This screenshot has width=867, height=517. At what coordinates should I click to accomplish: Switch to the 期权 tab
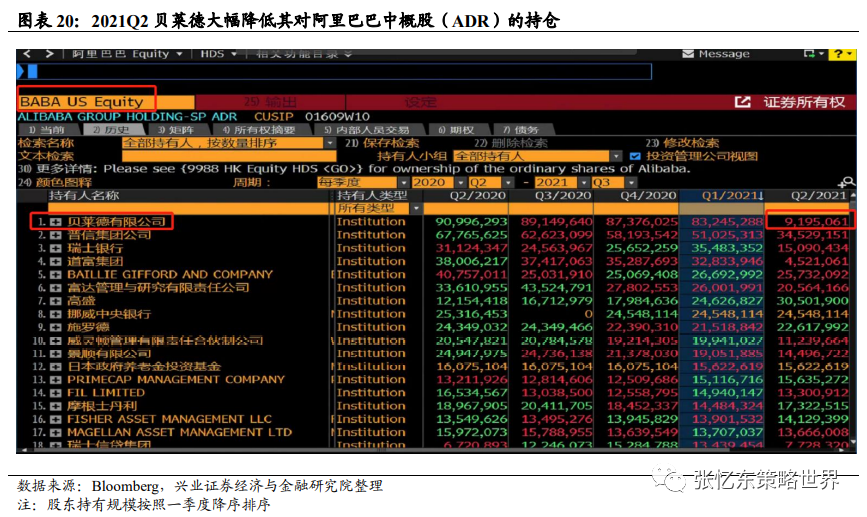click(x=457, y=130)
